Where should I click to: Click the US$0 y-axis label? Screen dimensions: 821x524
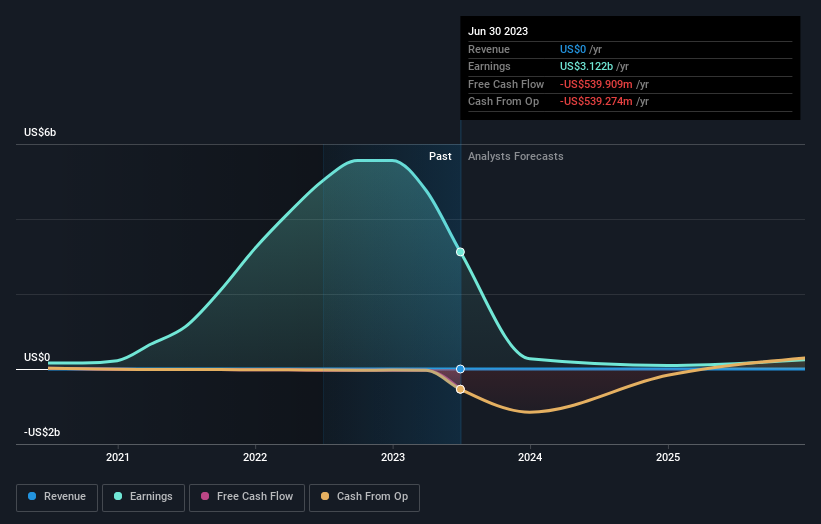tap(37, 358)
